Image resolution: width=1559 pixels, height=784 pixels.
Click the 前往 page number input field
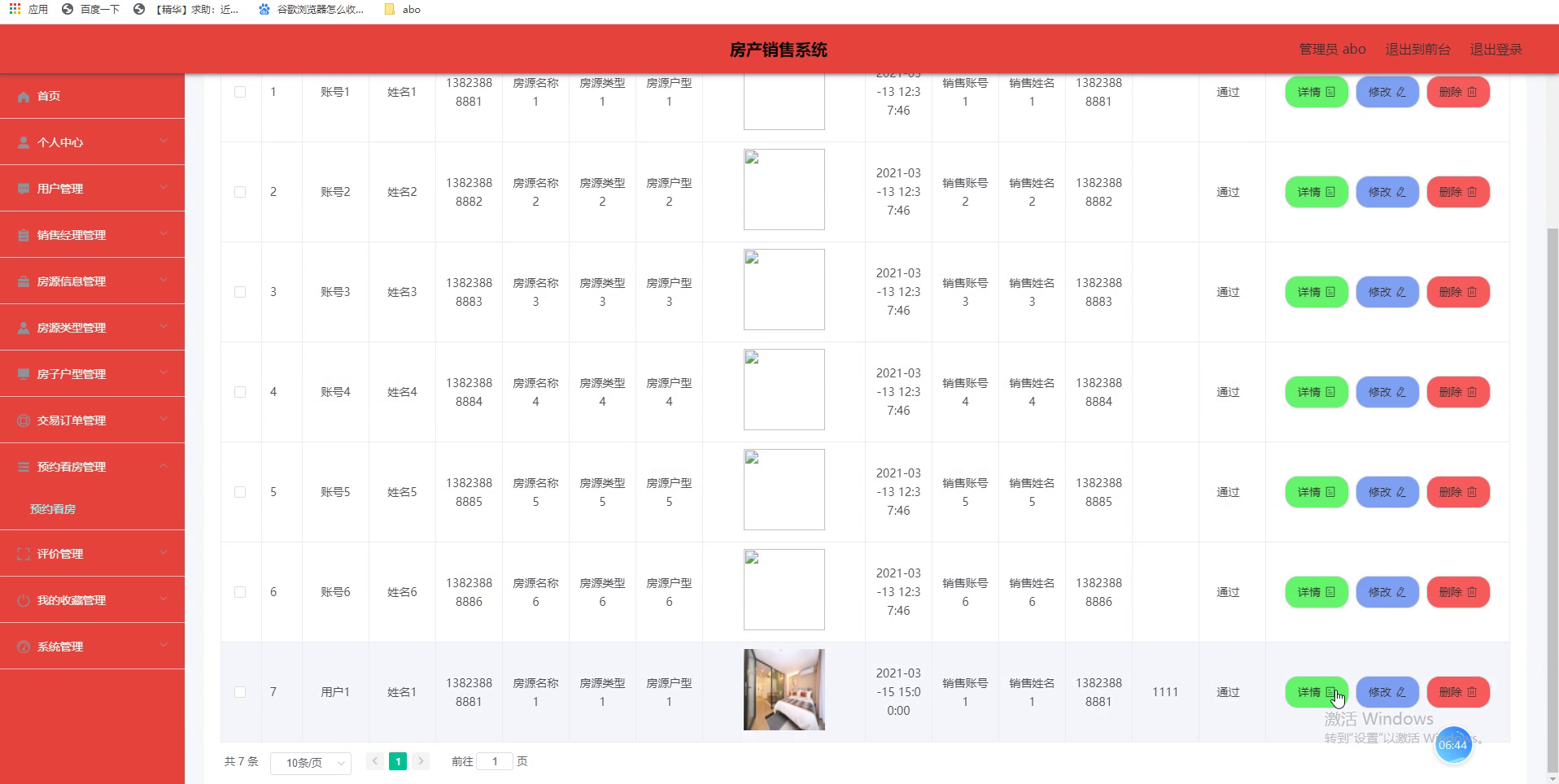tap(495, 761)
